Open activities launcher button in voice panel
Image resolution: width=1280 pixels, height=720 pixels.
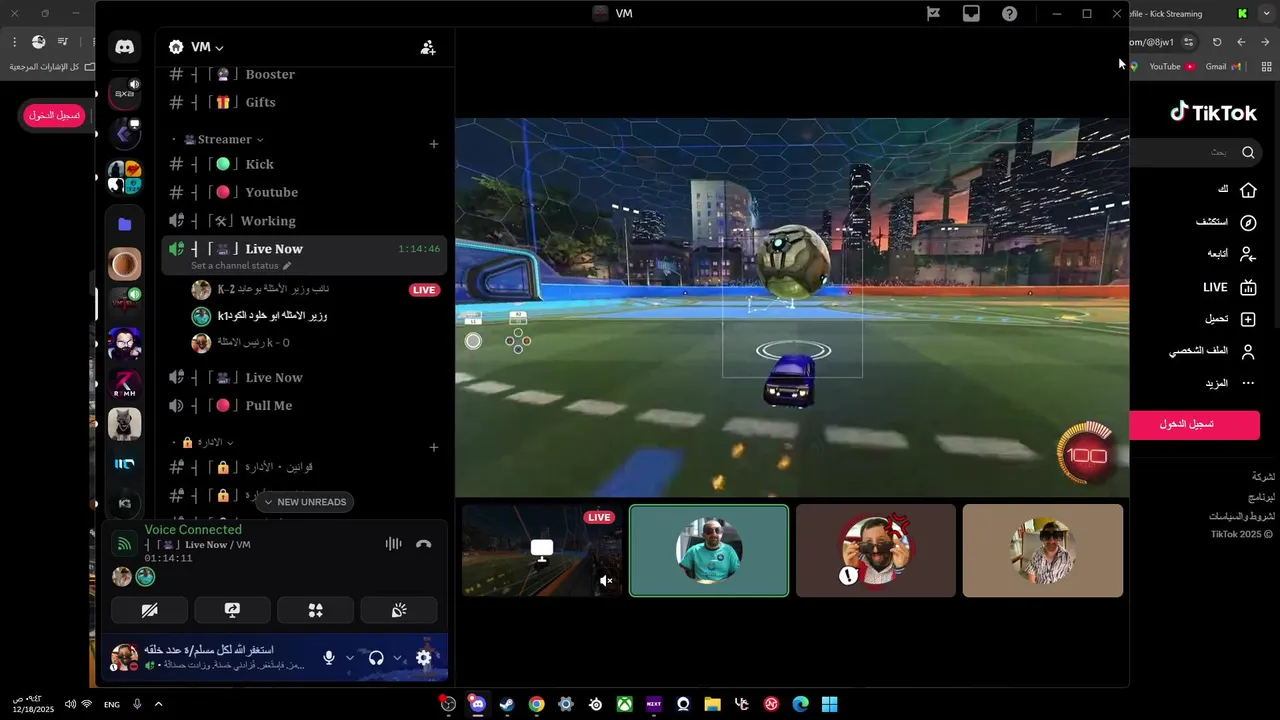(315, 610)
